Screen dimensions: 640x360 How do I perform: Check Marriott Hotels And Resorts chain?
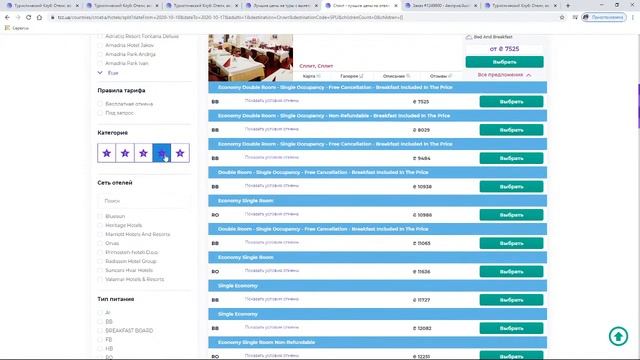(x=100, y=234)
